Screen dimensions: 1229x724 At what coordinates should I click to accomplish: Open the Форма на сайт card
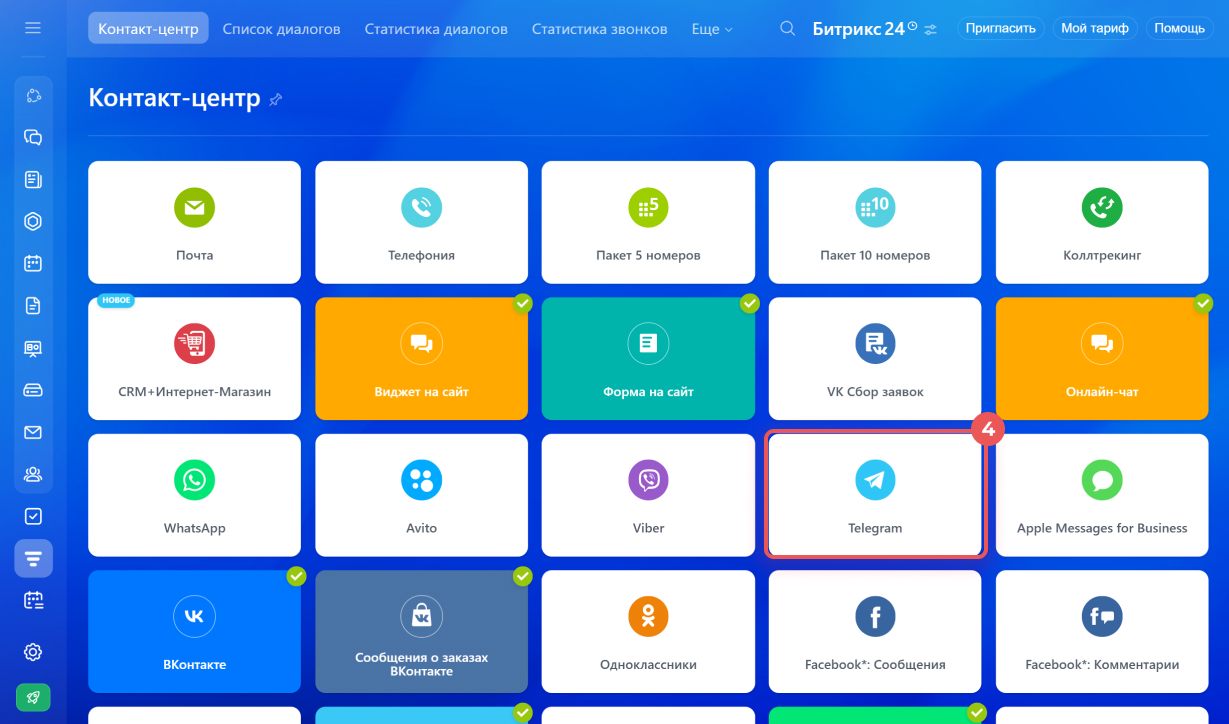point(648,358)
